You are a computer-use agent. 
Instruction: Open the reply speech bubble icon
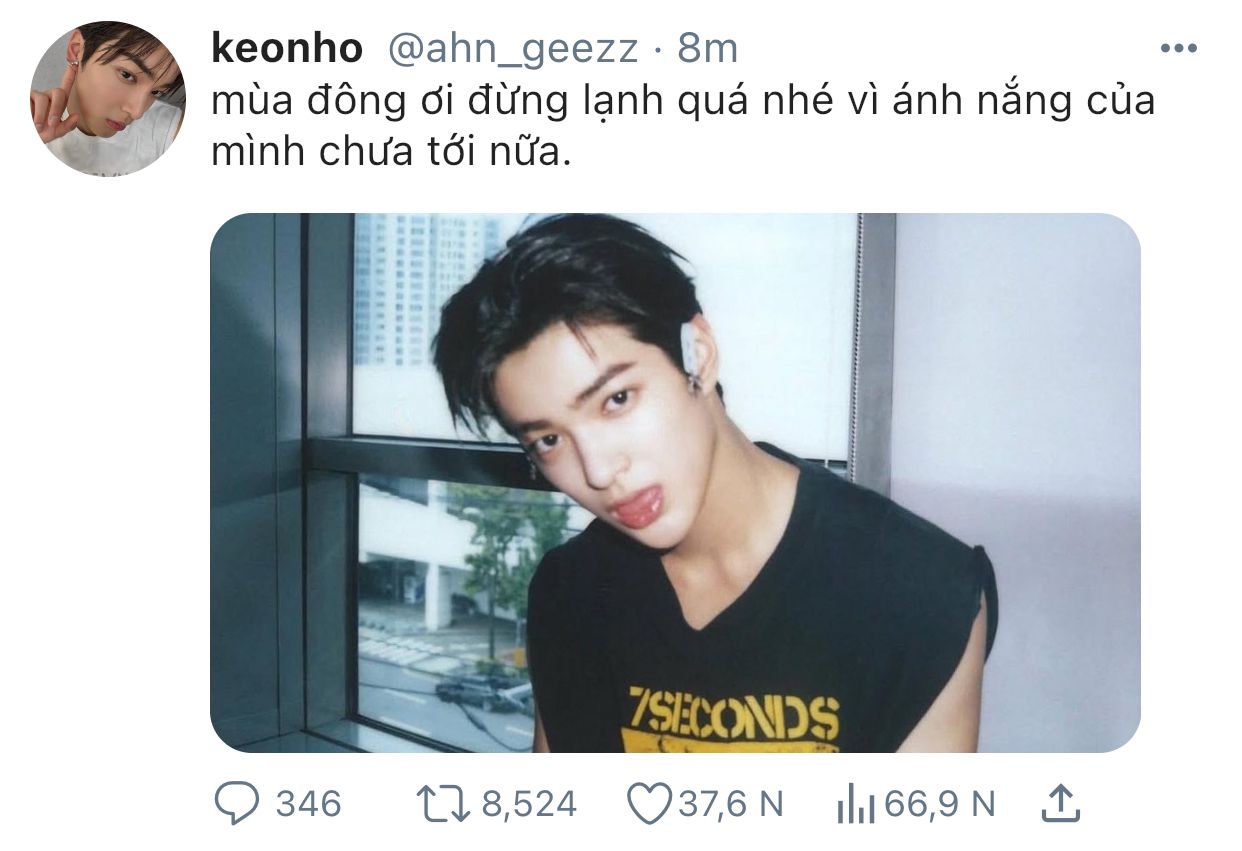point(237,803)
